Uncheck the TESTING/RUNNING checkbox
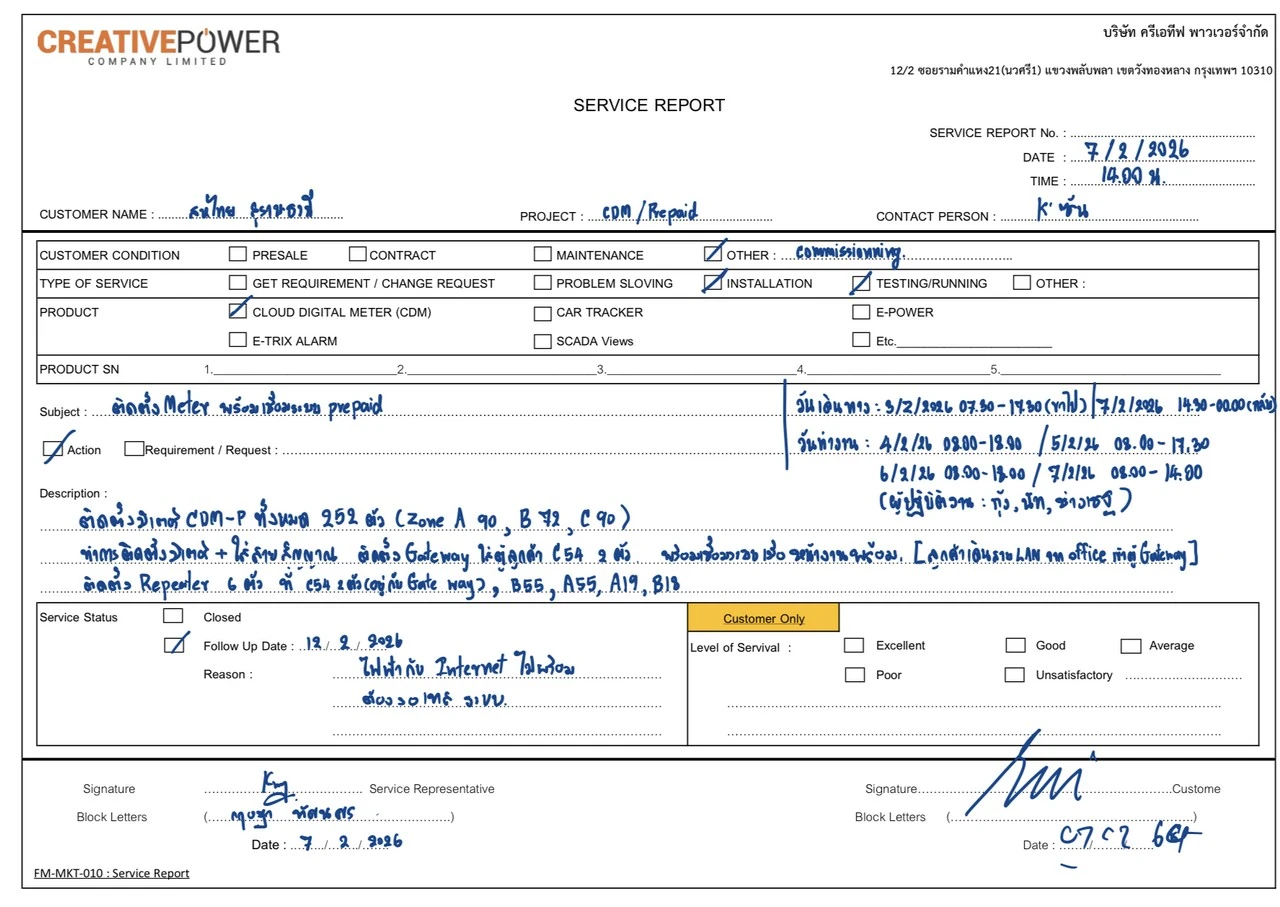 click(861, 283)
